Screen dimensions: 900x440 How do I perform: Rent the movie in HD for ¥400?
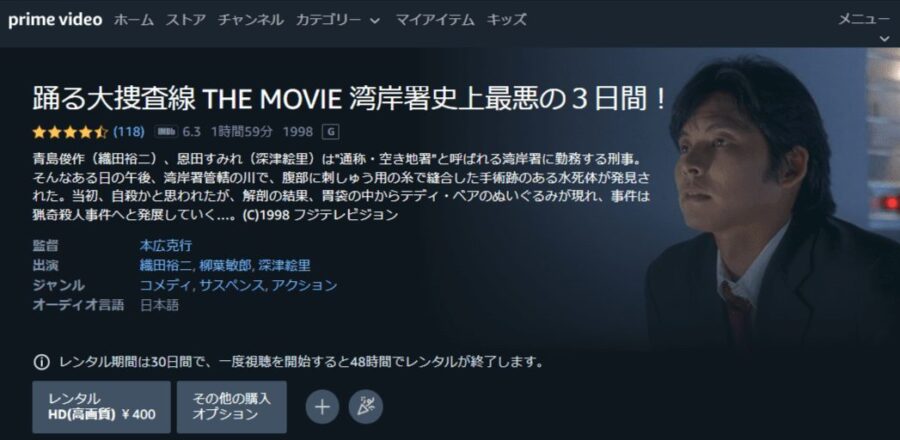tap(101, 407)
